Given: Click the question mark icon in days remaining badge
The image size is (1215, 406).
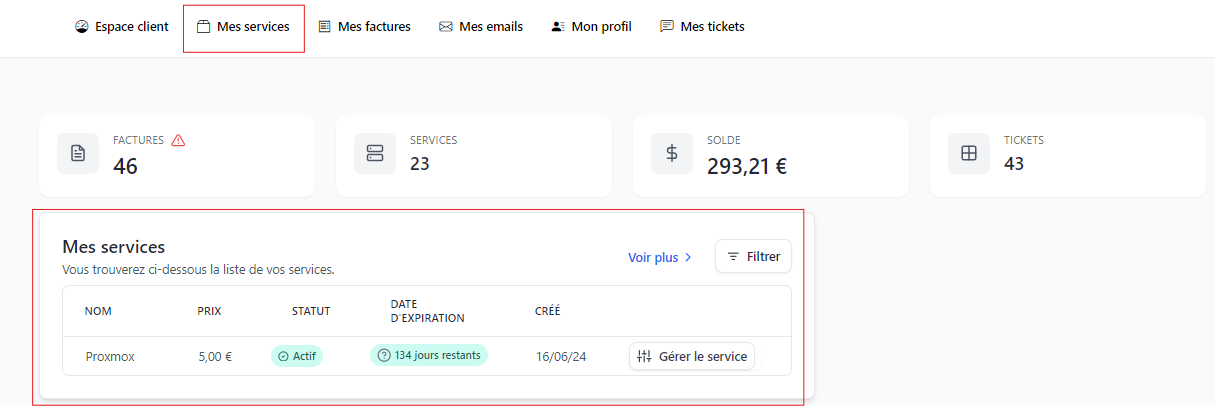Looking at the screenshot, I should 383,355.
